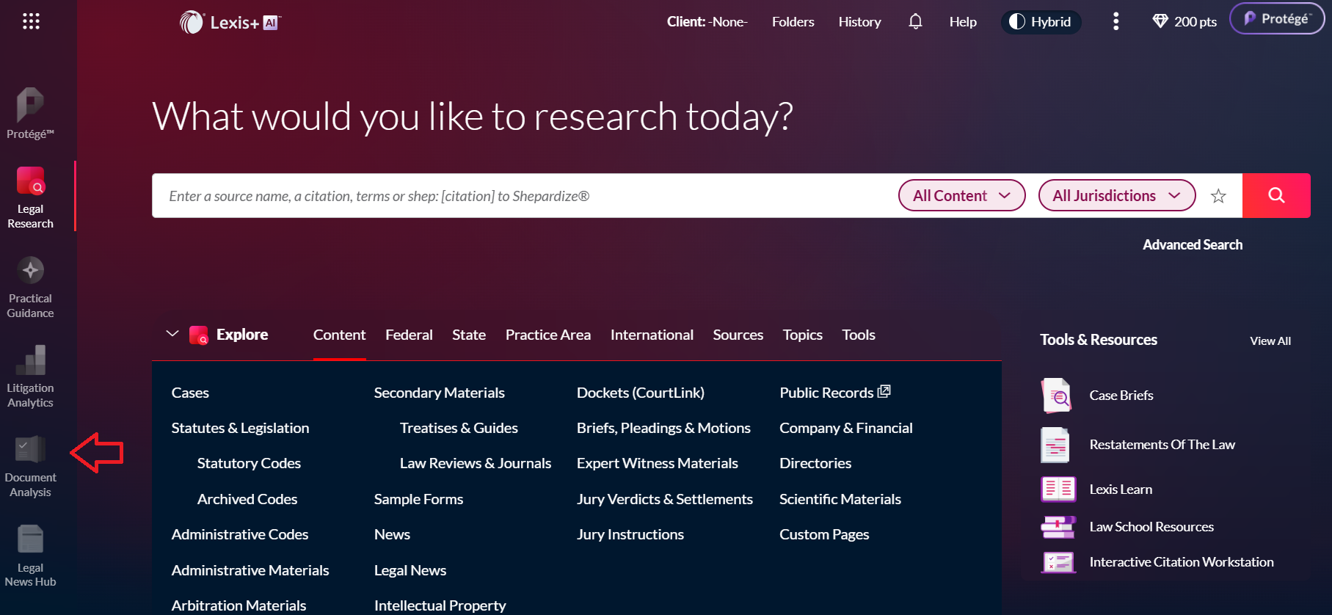Star the search as a favorite
1332x616 pixels.
click(1218, 196)
